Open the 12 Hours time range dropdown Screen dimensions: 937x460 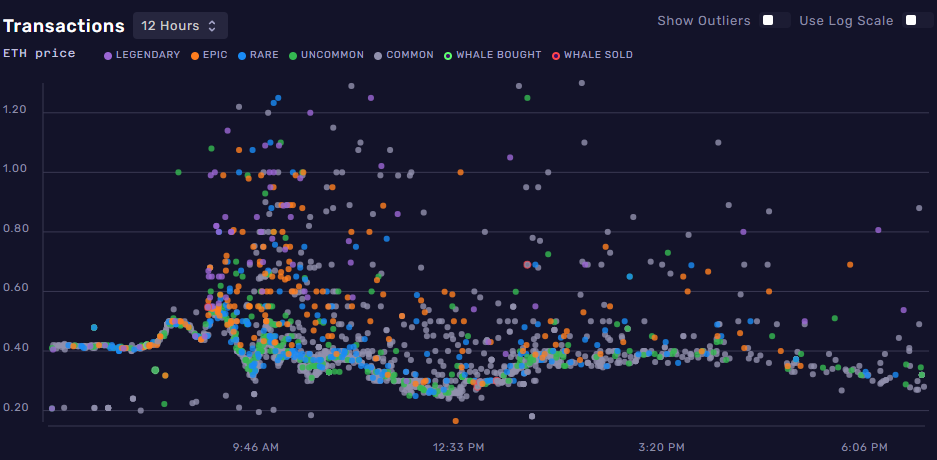coord(180,25)
